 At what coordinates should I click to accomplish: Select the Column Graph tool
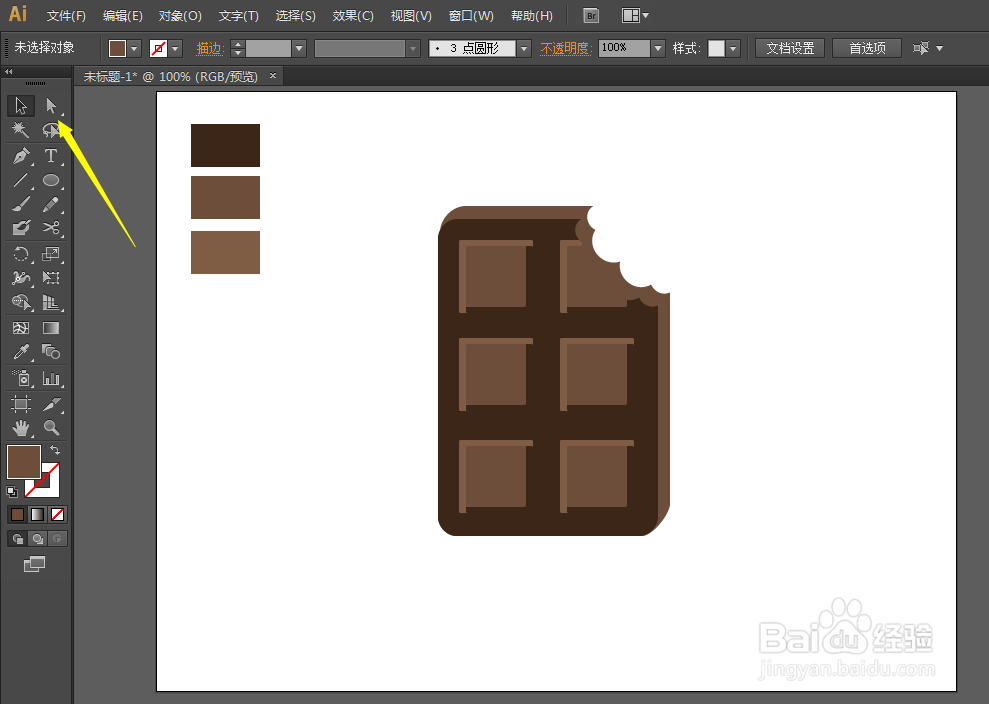[51, 378]
